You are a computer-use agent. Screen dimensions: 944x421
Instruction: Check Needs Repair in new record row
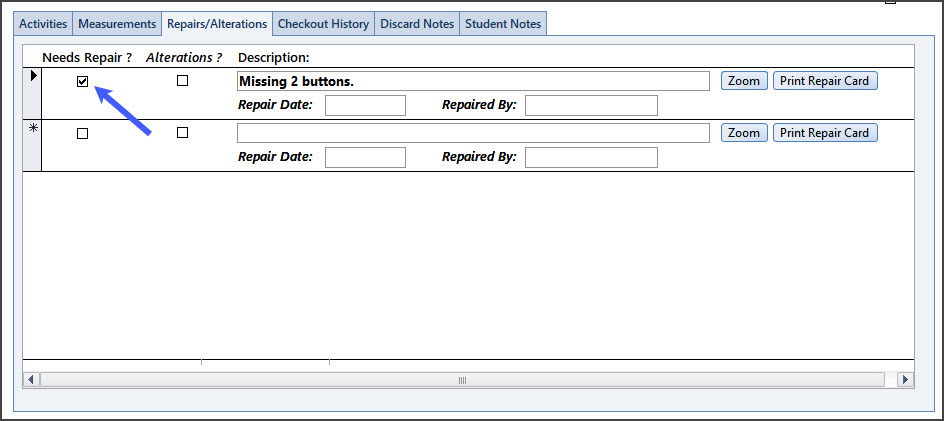pos(83,133)
